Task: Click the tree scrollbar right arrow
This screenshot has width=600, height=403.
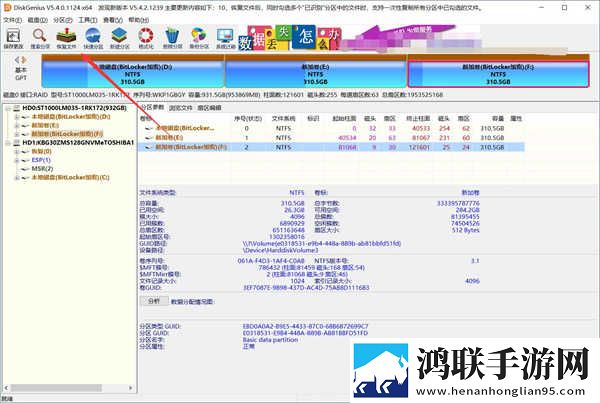Action: [131, 388]
